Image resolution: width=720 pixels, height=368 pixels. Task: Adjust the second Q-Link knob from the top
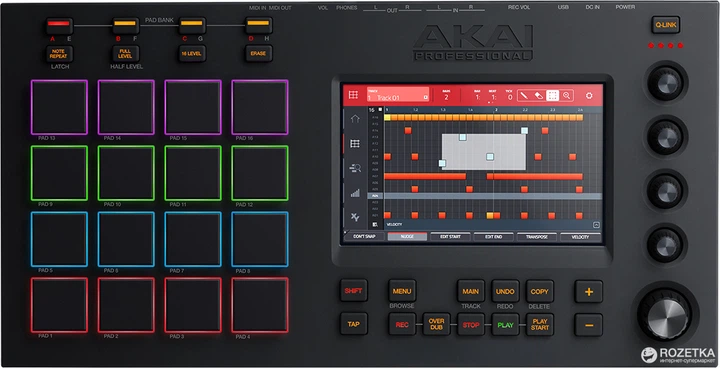pos(665,136)
